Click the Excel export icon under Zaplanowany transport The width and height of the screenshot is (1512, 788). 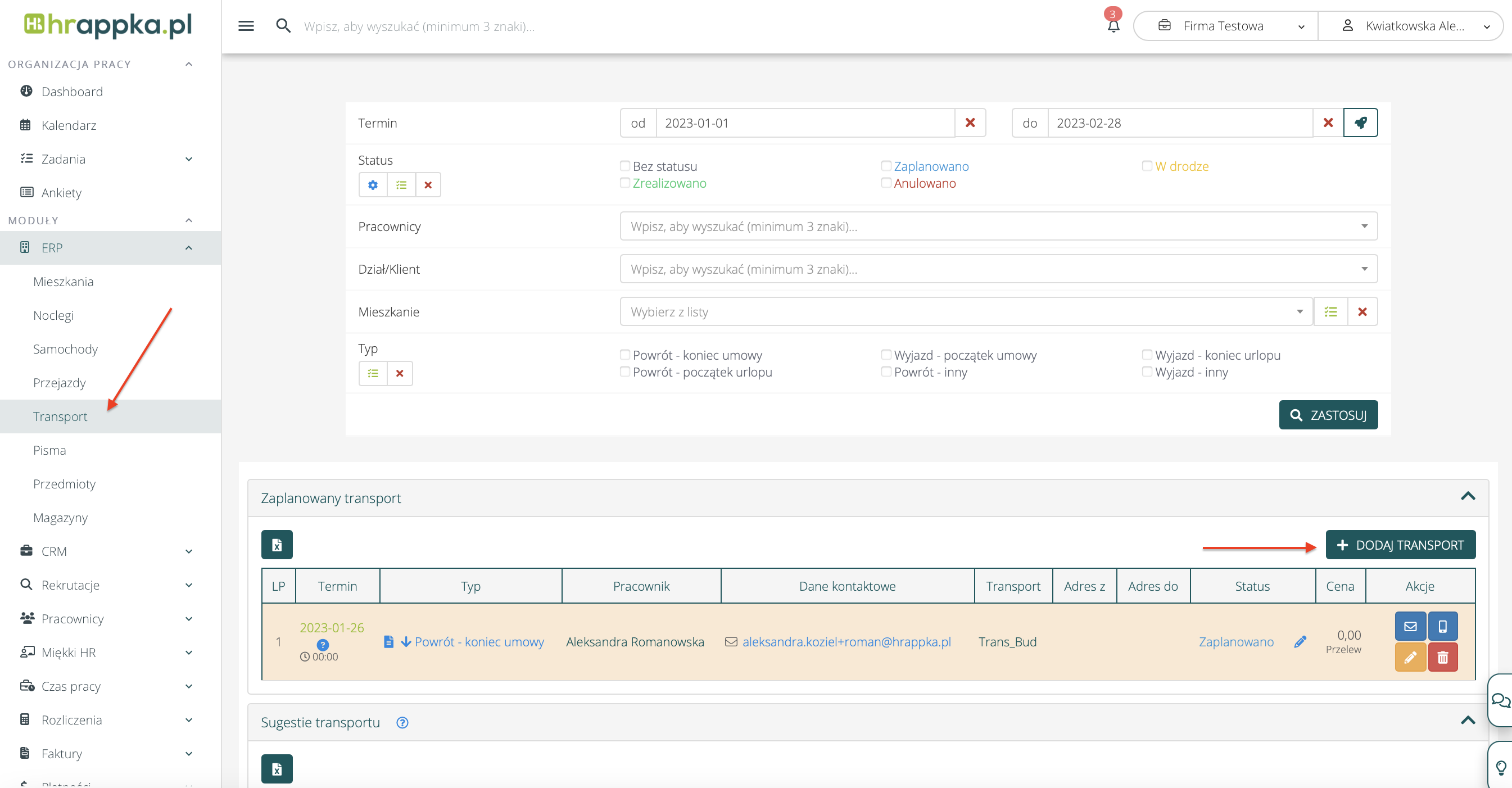point(277,545)
